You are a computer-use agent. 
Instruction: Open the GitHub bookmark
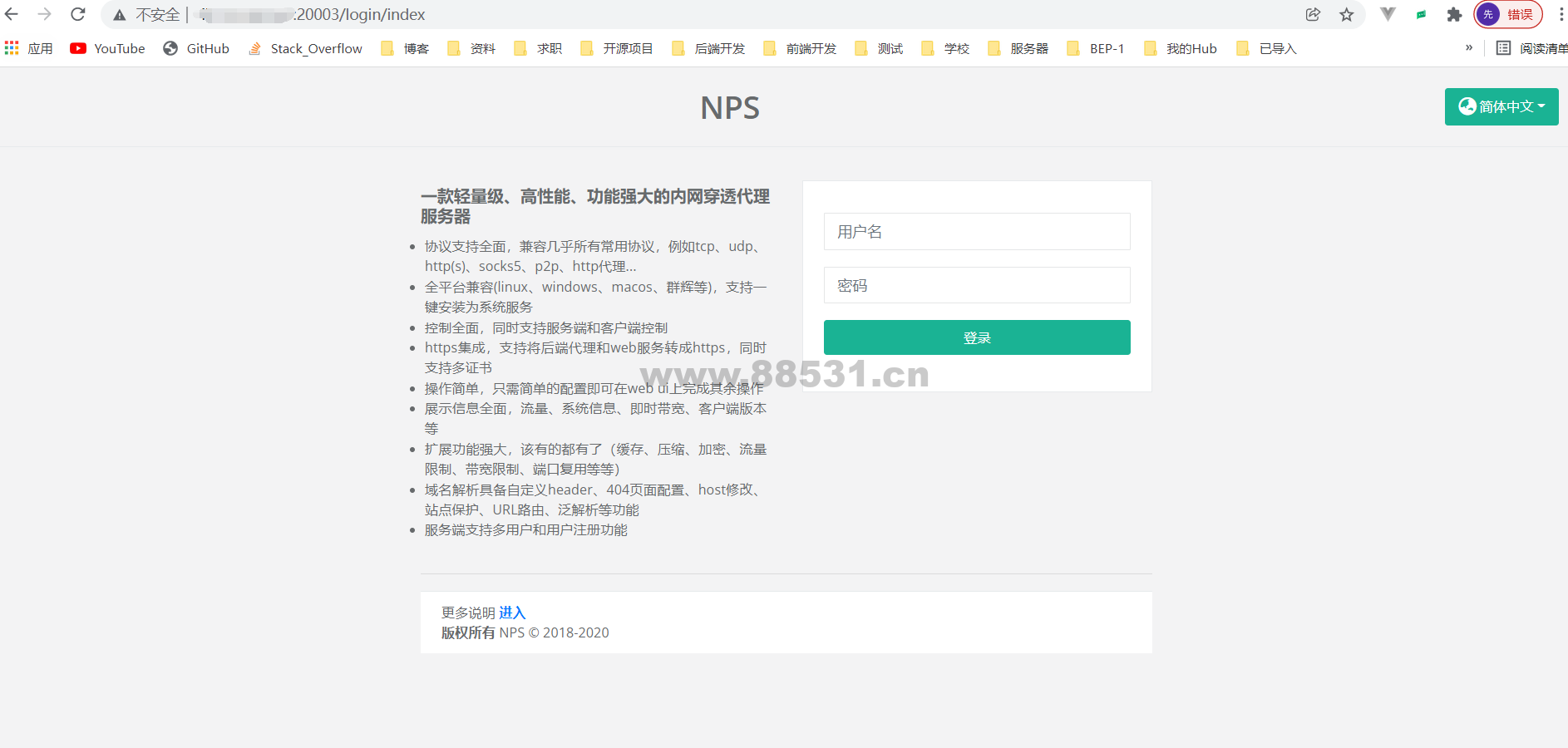[x=196, y=48]
